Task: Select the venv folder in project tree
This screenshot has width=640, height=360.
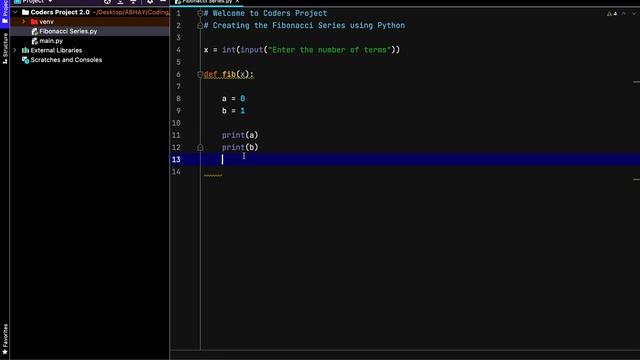Action: [x=47, y=22]
